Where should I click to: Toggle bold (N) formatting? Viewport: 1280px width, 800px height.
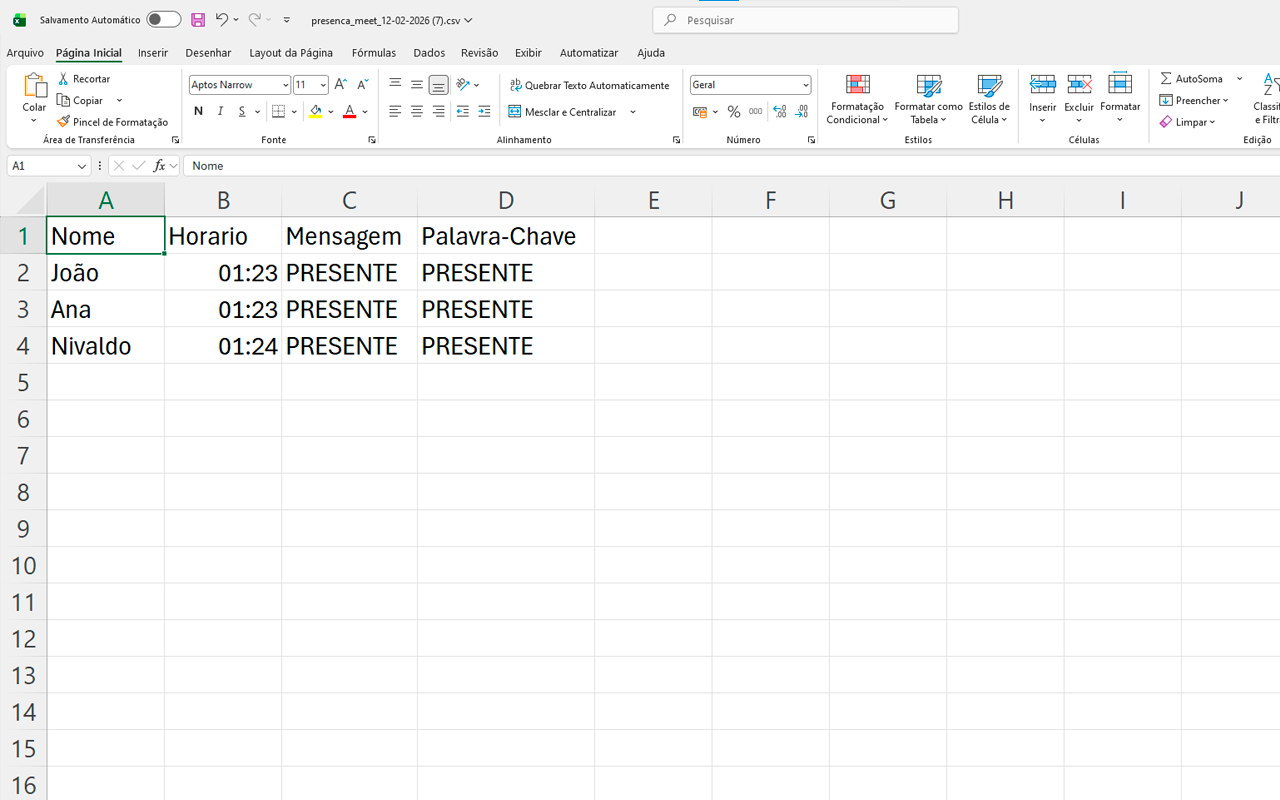198,112
